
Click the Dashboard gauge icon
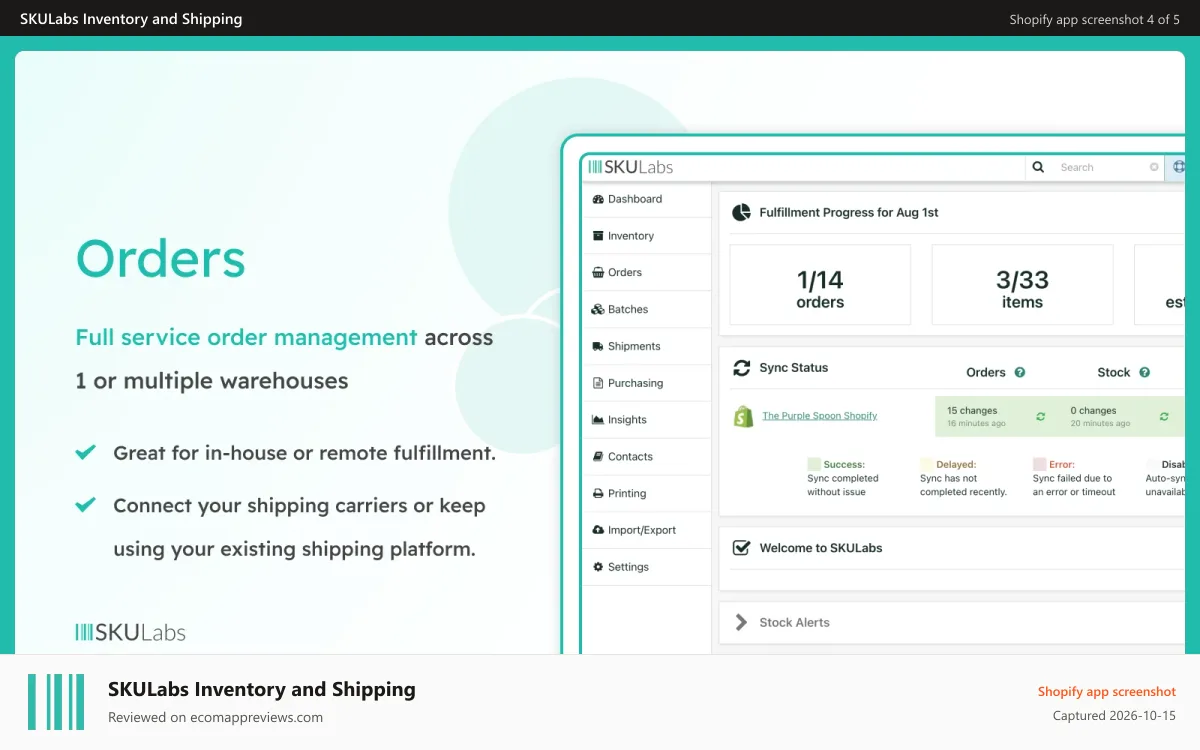598,199
